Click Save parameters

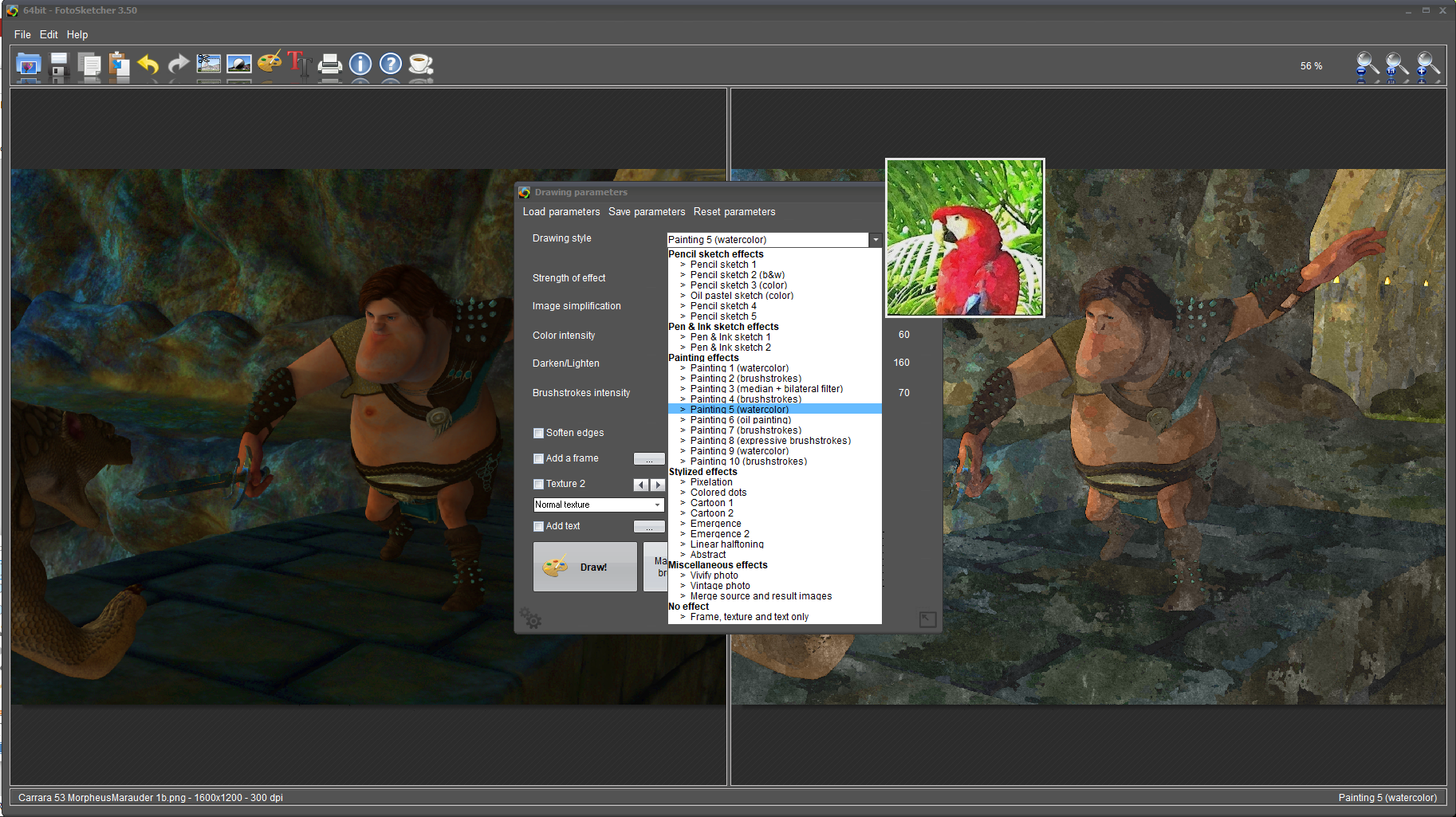pos(647,212)
